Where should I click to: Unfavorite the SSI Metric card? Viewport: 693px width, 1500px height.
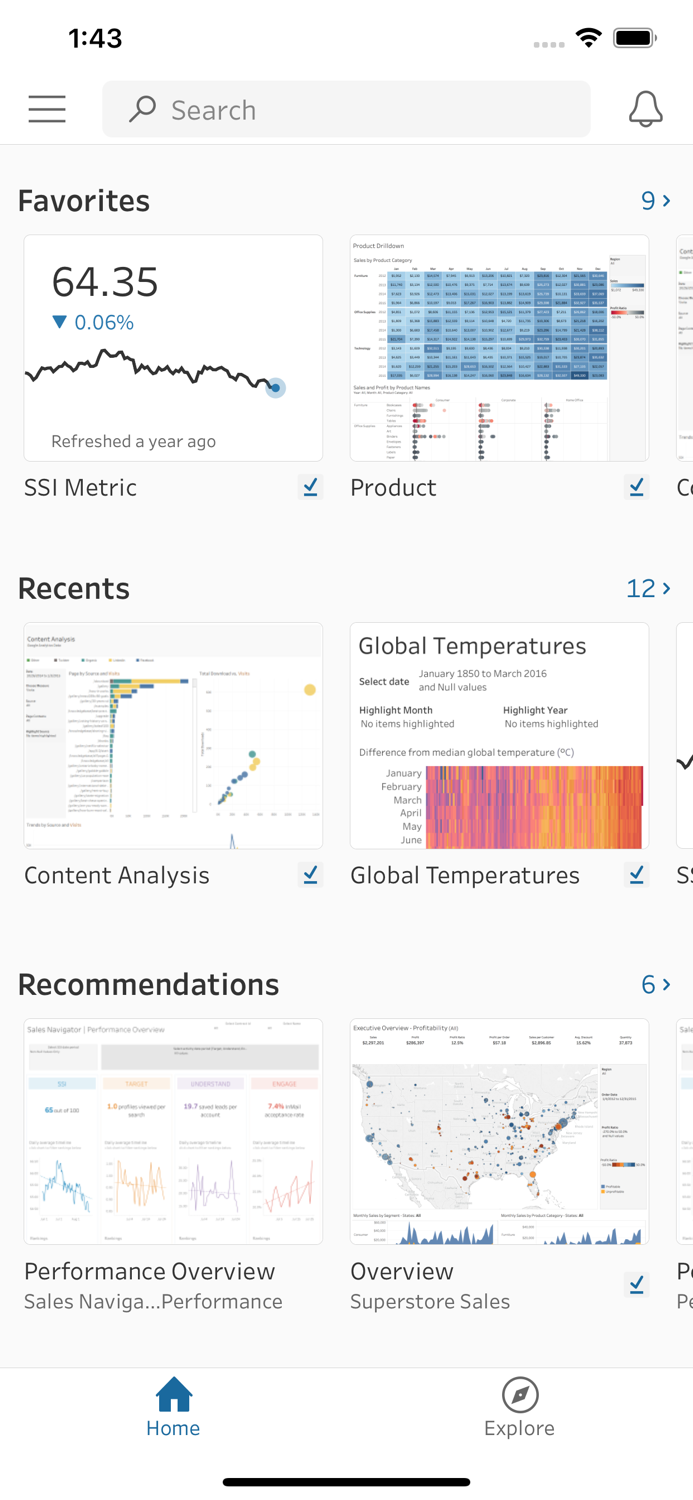point(311,486)
